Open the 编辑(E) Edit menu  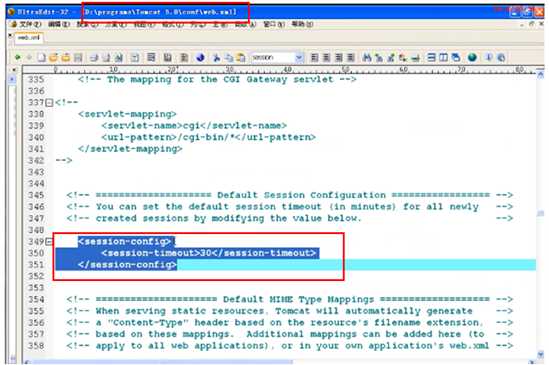click(x=59, y=24)
